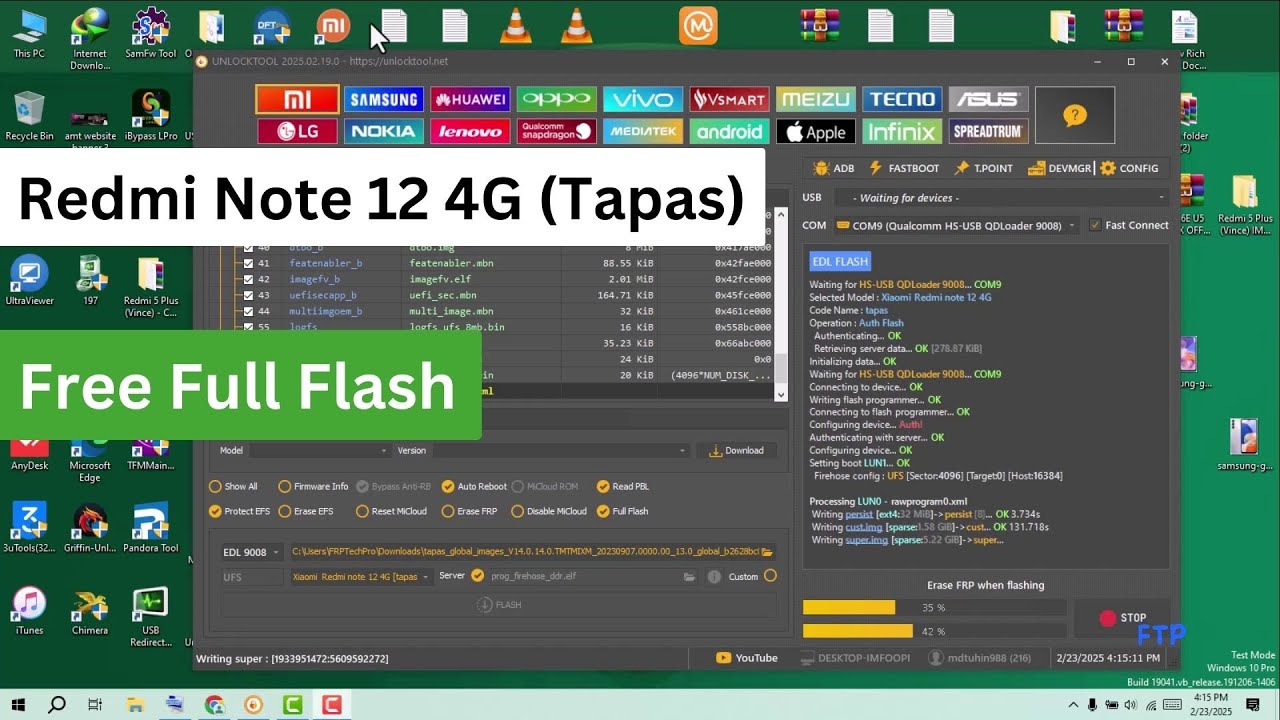The width and height of the screenshot is (1280, 720).
Task: Open the Model dropdown
Action: 318,451
